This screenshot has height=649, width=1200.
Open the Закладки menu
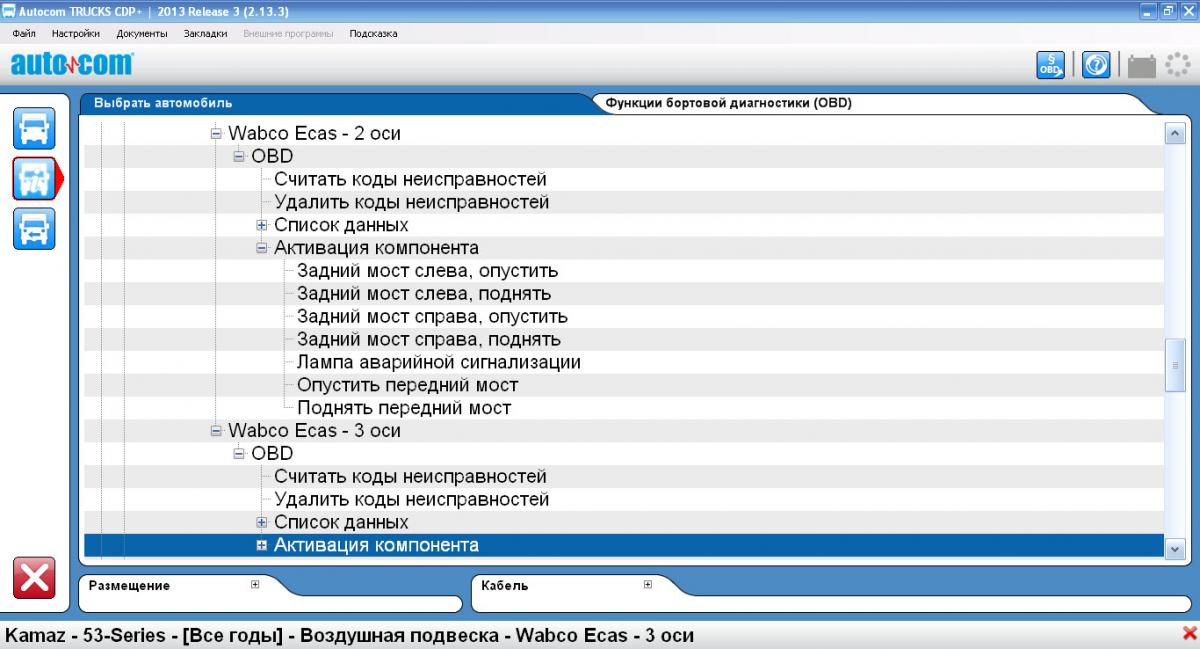(x=205, y=33)
